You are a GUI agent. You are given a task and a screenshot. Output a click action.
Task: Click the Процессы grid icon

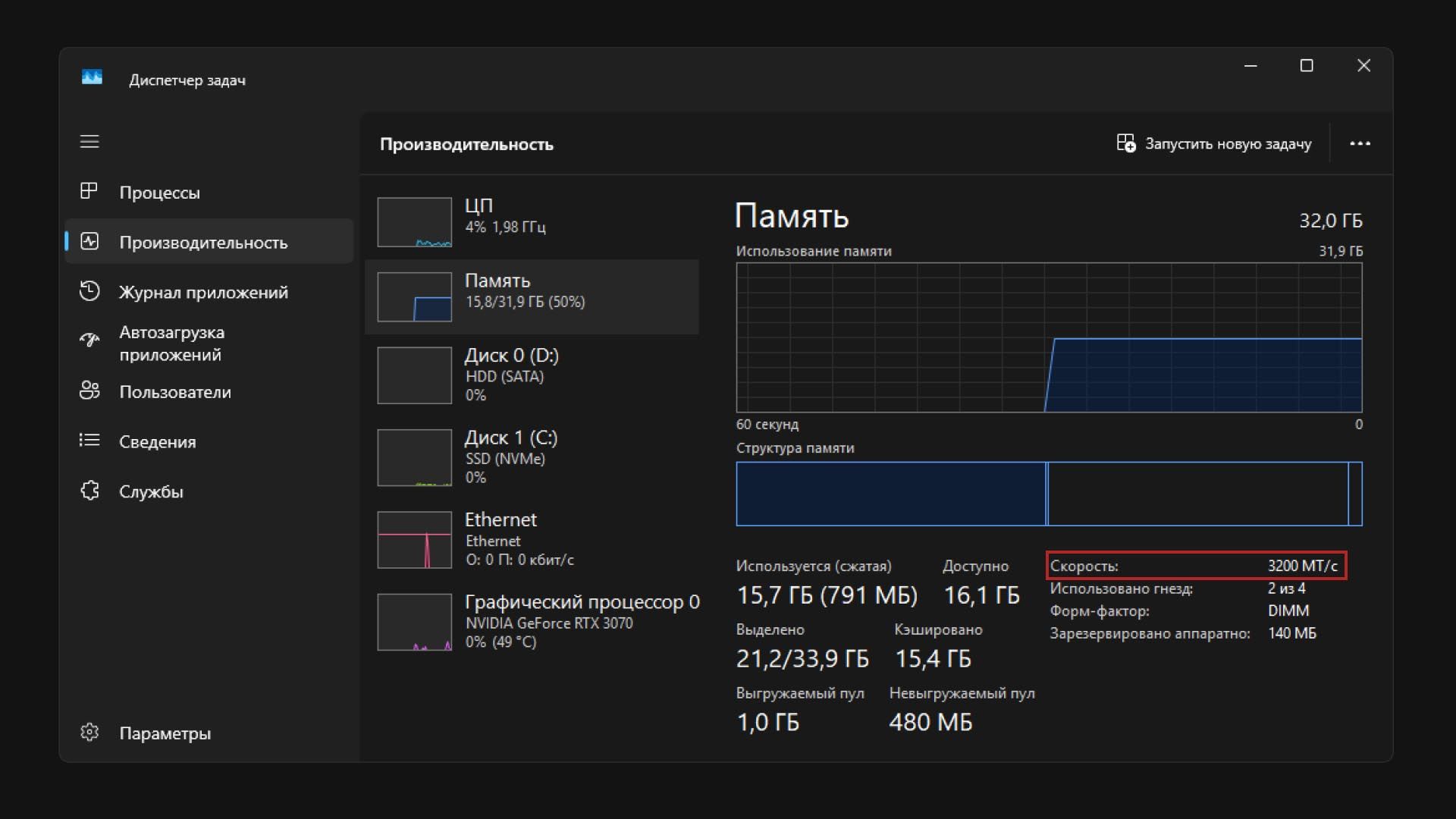[89, 191]
